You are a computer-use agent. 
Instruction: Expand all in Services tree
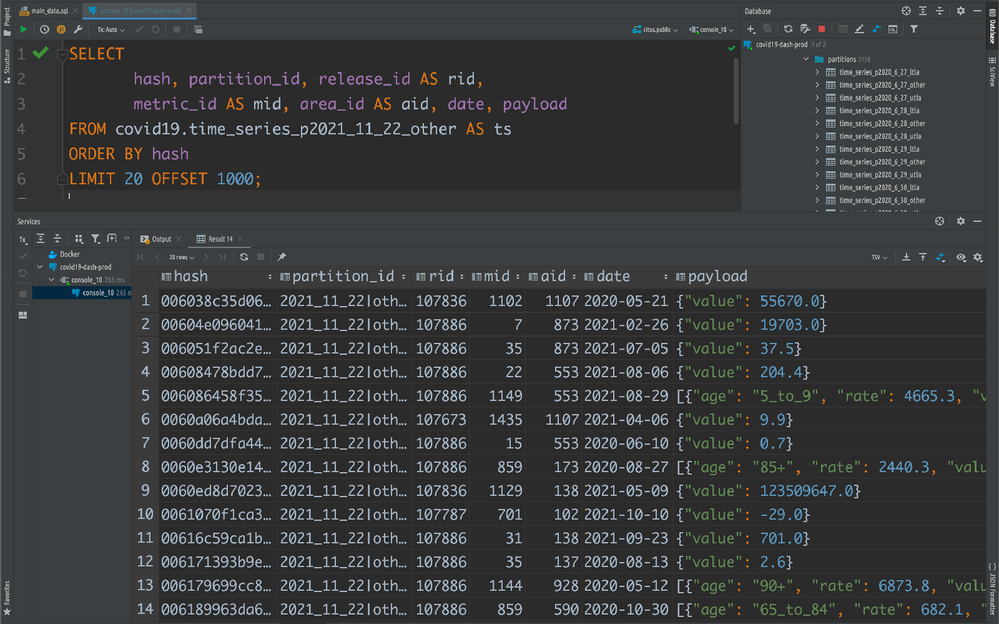[40, 238]
